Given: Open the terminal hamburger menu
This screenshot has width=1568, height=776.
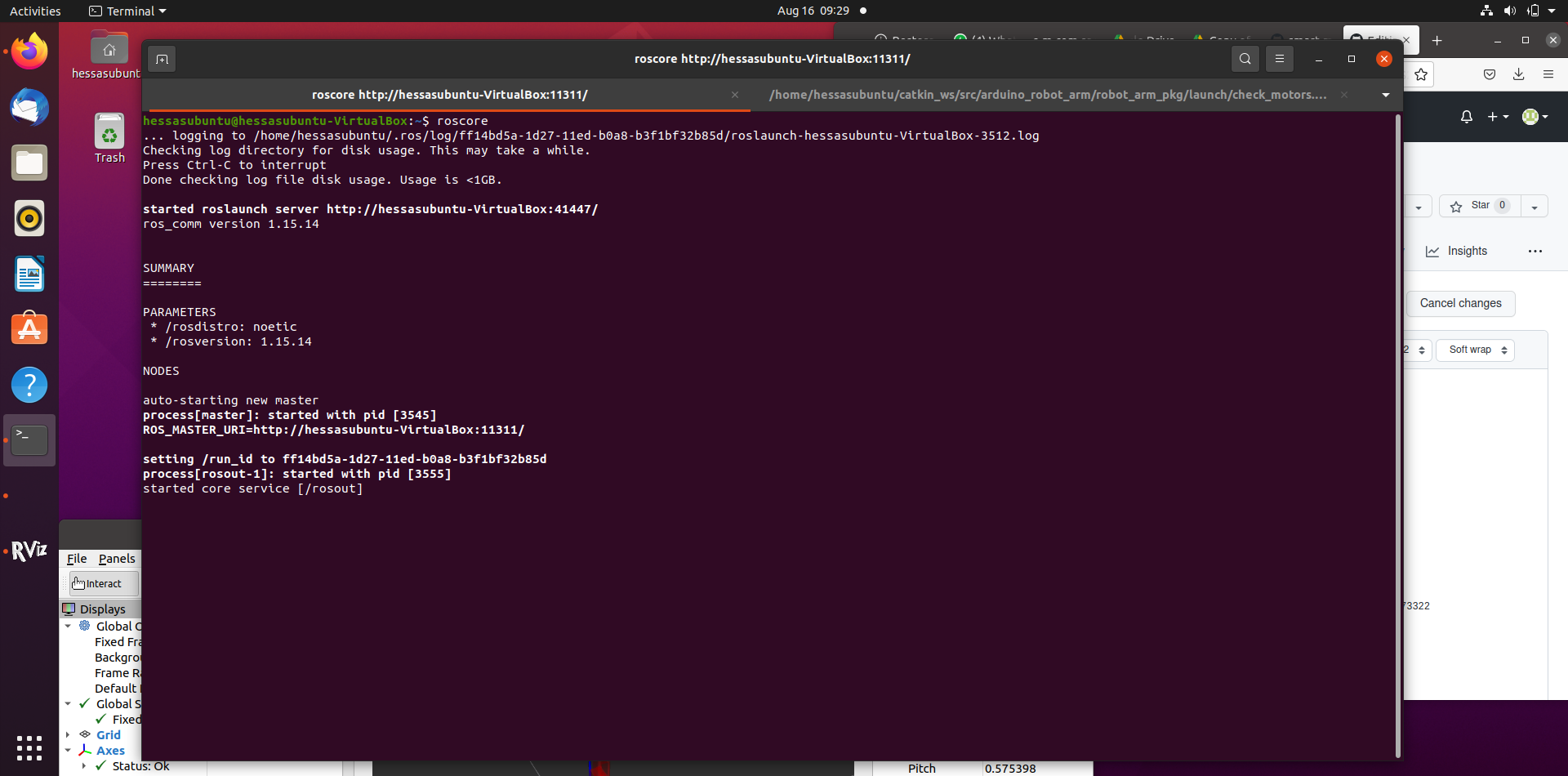Looking at the screenshot, I should (1280, 59).
